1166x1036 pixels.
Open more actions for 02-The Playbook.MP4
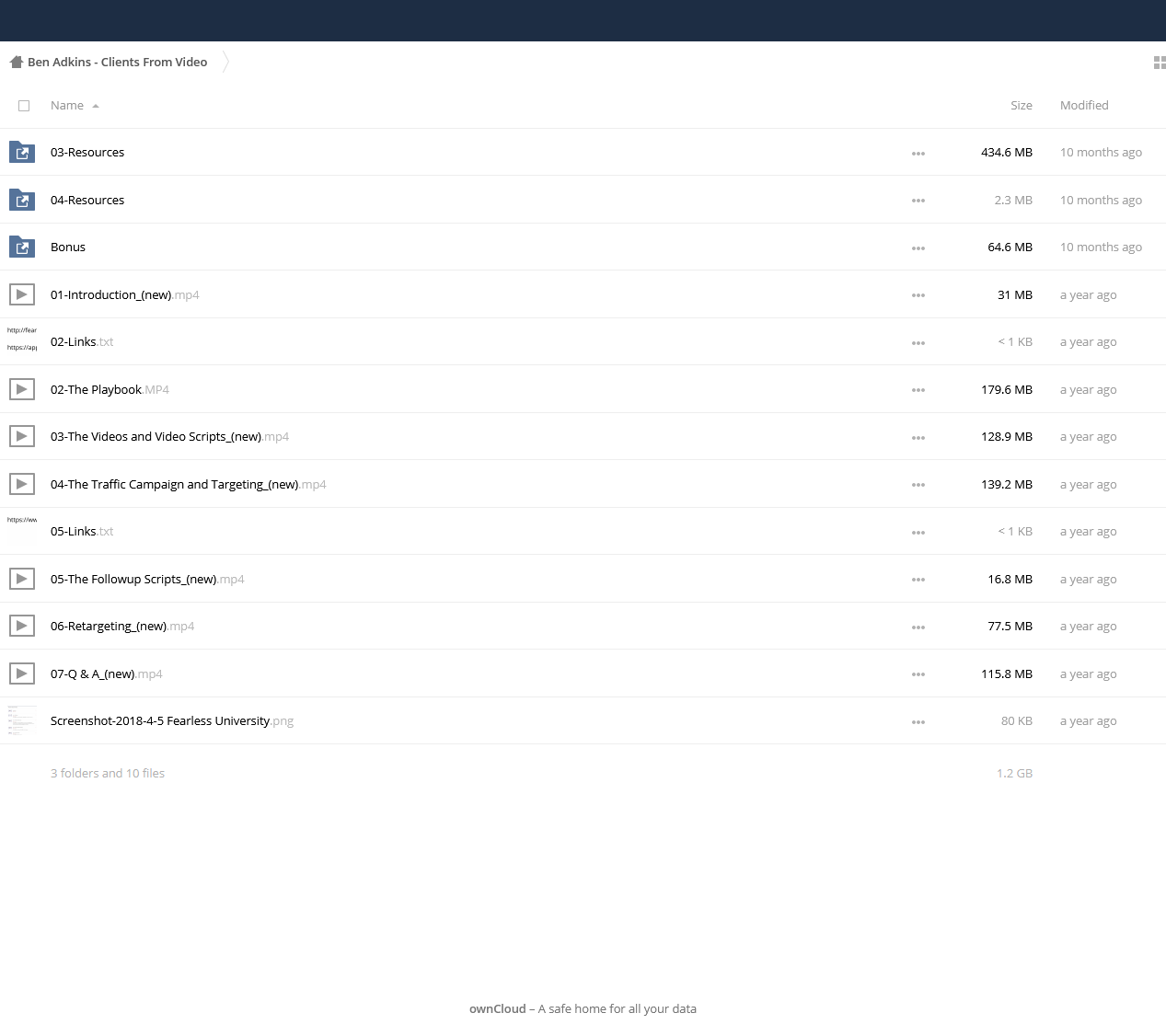tap(918, 390)
